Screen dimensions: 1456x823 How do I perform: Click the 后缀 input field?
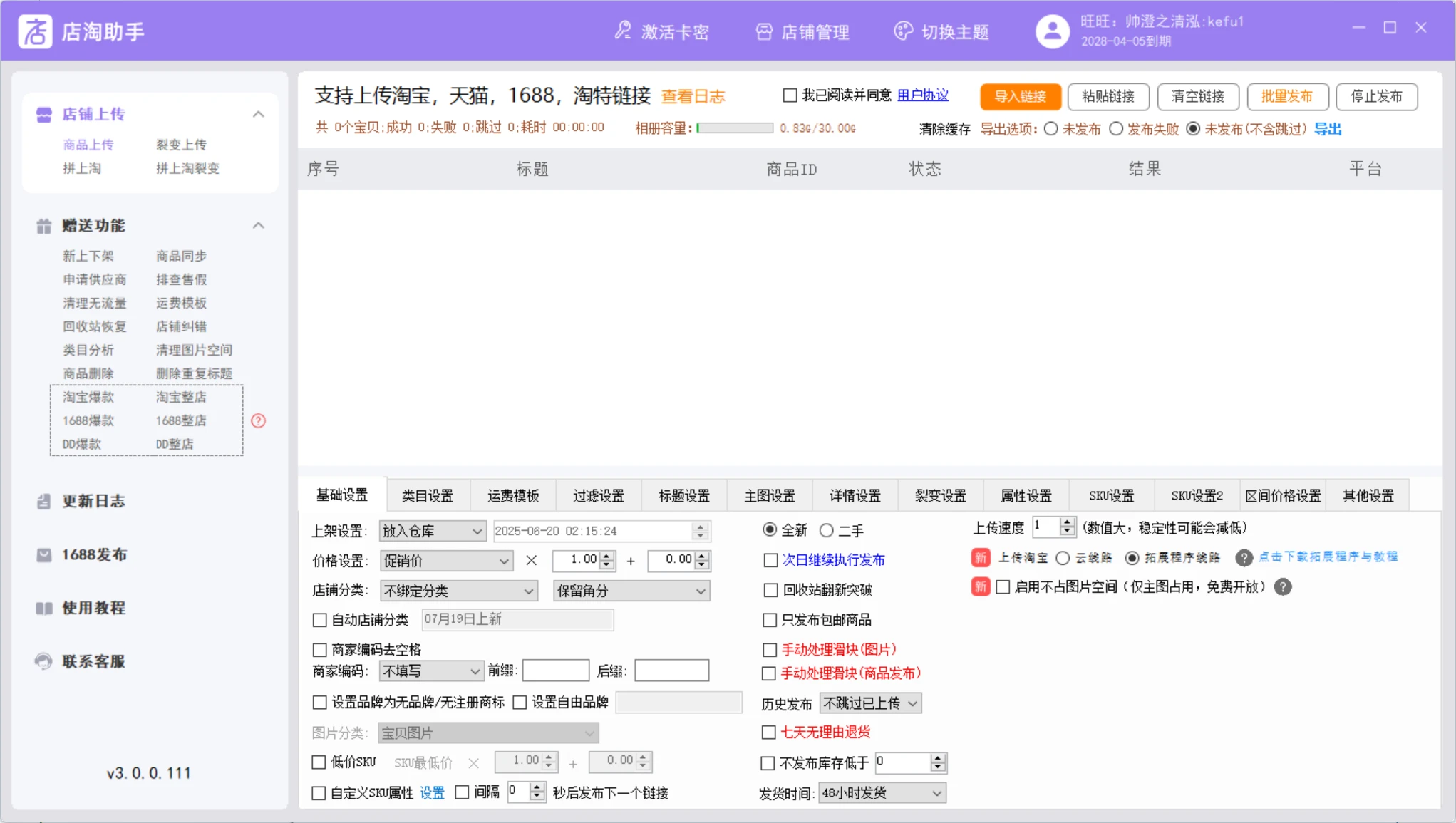pos(672,671)
